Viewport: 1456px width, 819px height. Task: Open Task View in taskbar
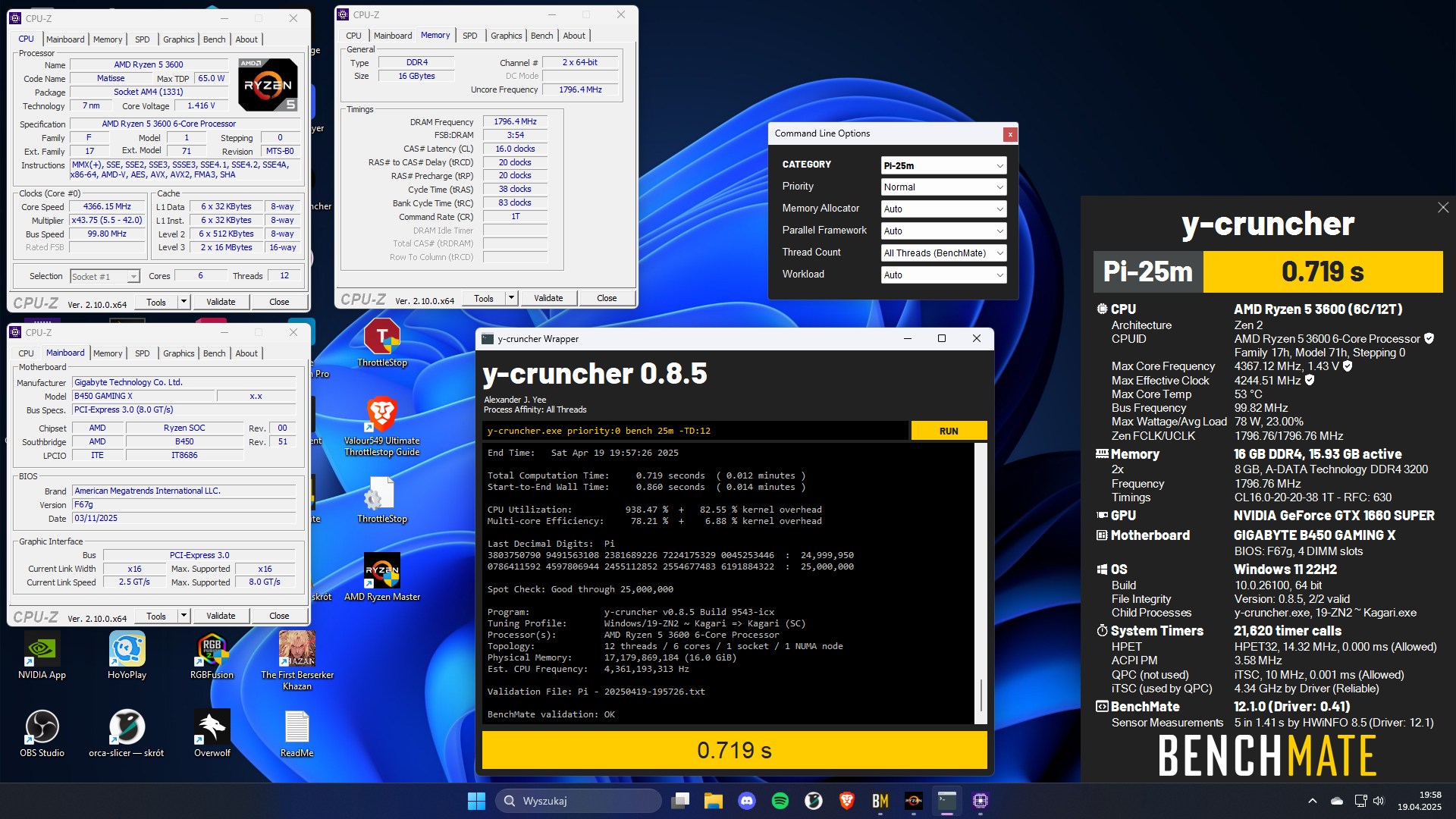click(x=680, y=801)
